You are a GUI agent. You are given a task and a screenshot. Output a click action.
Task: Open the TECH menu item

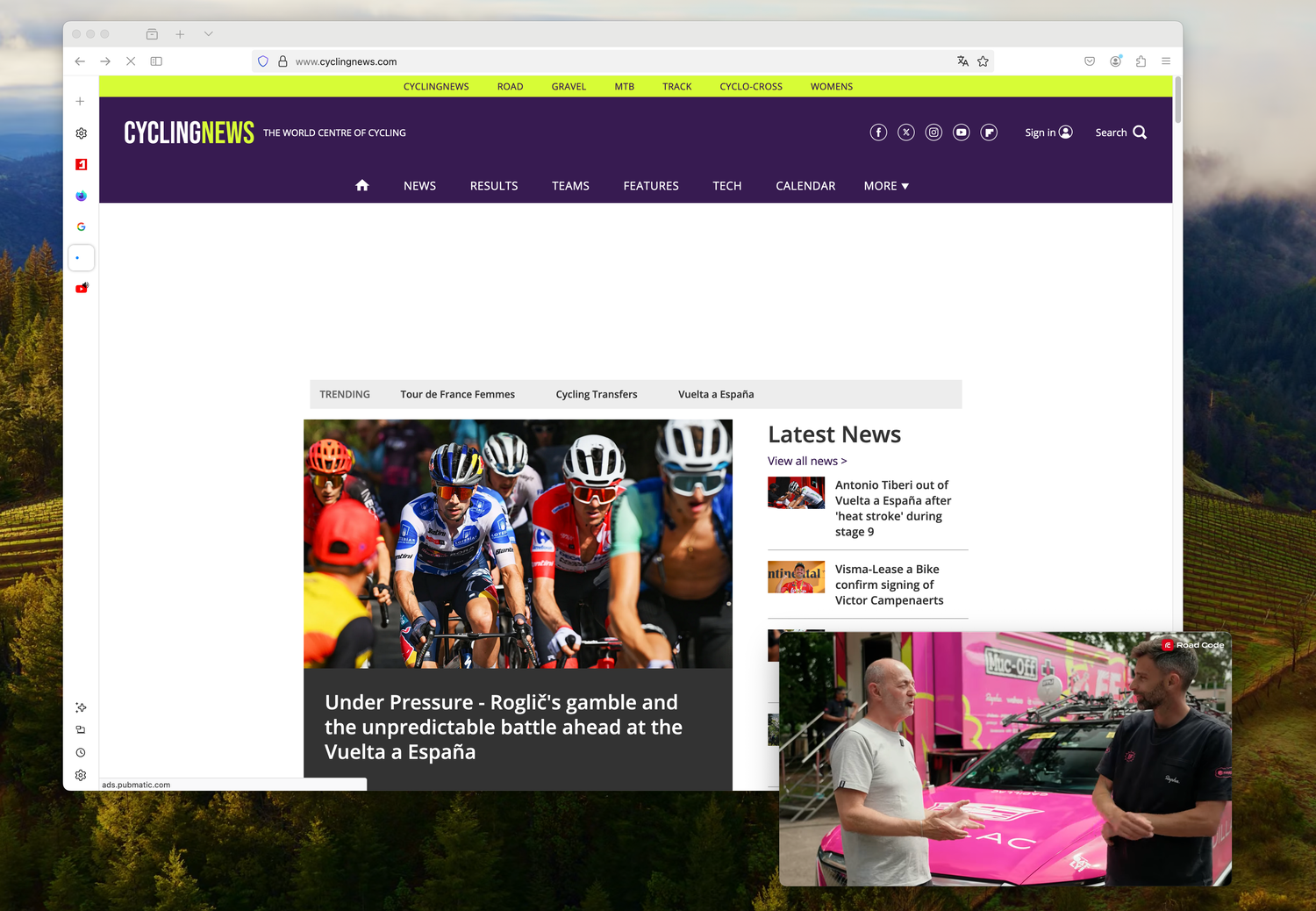tap(727, 186)
